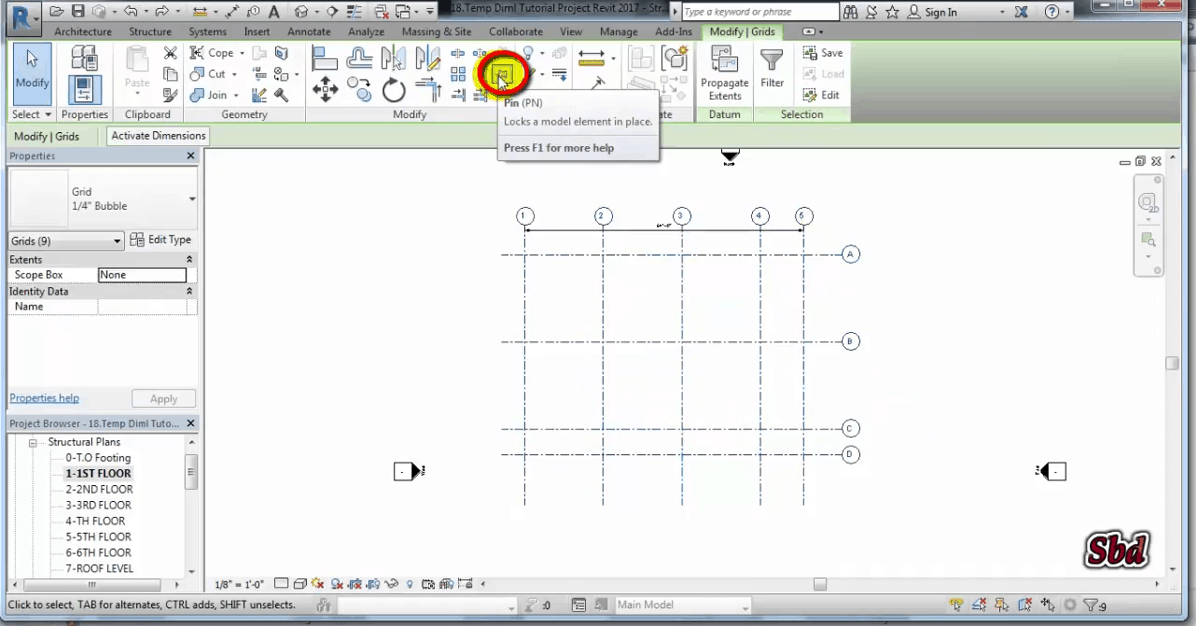This screenshot has height=626, width=1196.
Task: Open the Grid type selector dropdown
Action: click(x=192, y=199)
